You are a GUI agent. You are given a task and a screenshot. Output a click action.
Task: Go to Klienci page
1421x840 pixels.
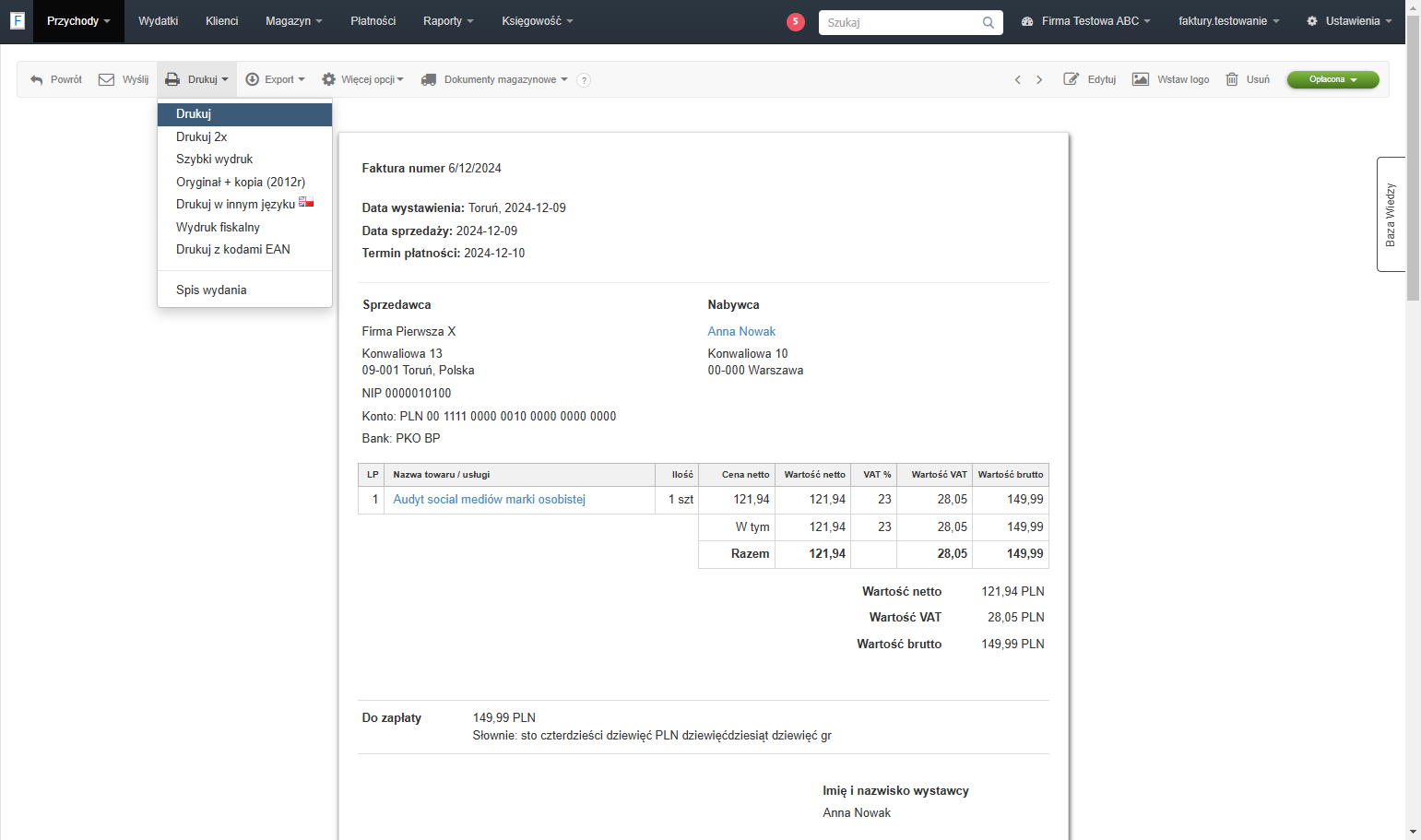point(221,21)
